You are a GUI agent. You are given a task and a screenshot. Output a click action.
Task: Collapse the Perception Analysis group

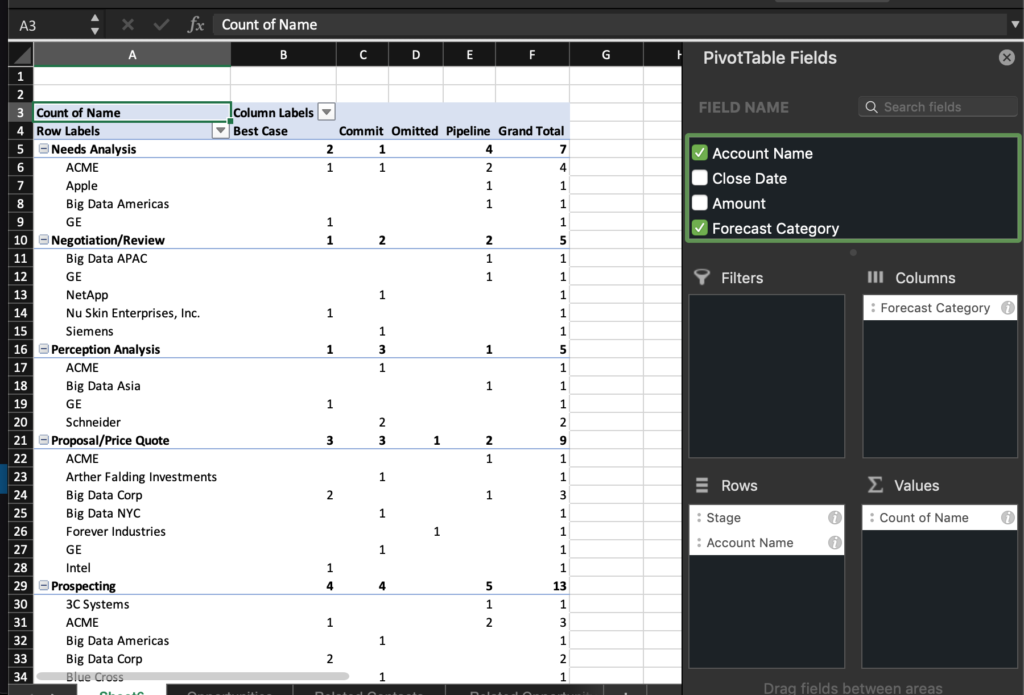click(43, 349)
